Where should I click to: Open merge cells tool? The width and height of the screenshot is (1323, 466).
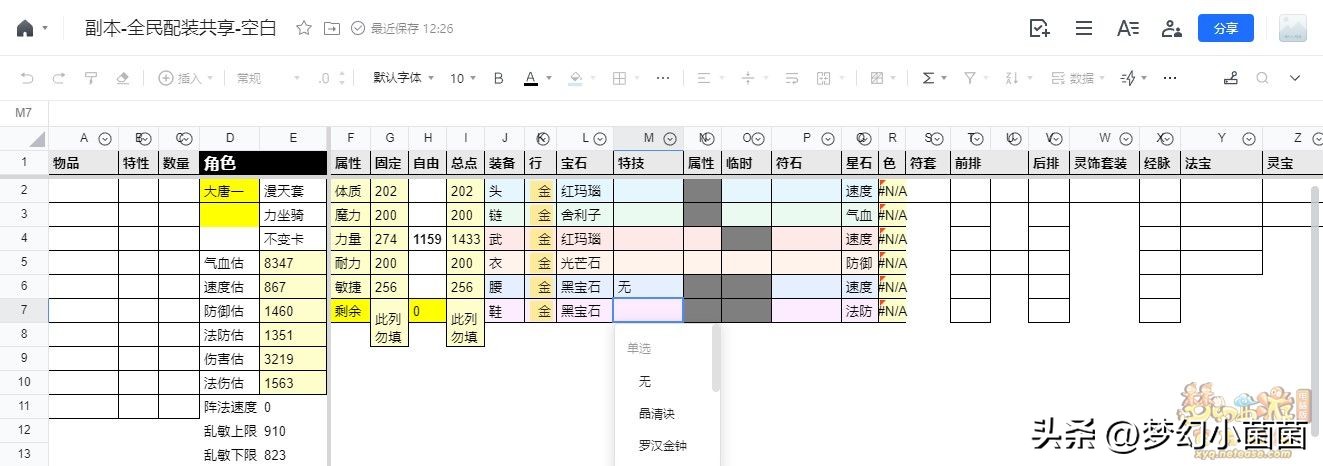click(x=824, y=78)
